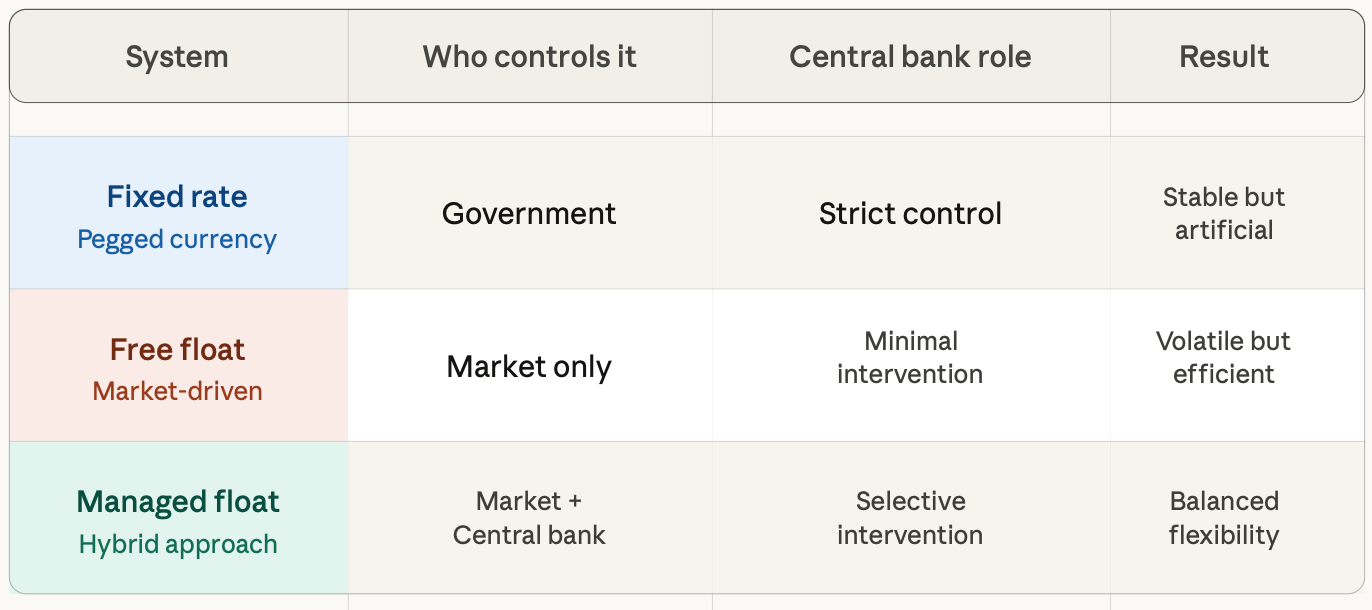Click the Result column header
The height and width of the screenshot is (610, 1372).
(1224, 57)
